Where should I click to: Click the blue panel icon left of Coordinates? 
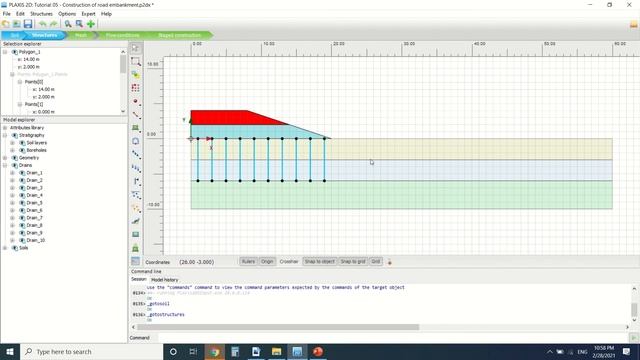coord(136,261)
